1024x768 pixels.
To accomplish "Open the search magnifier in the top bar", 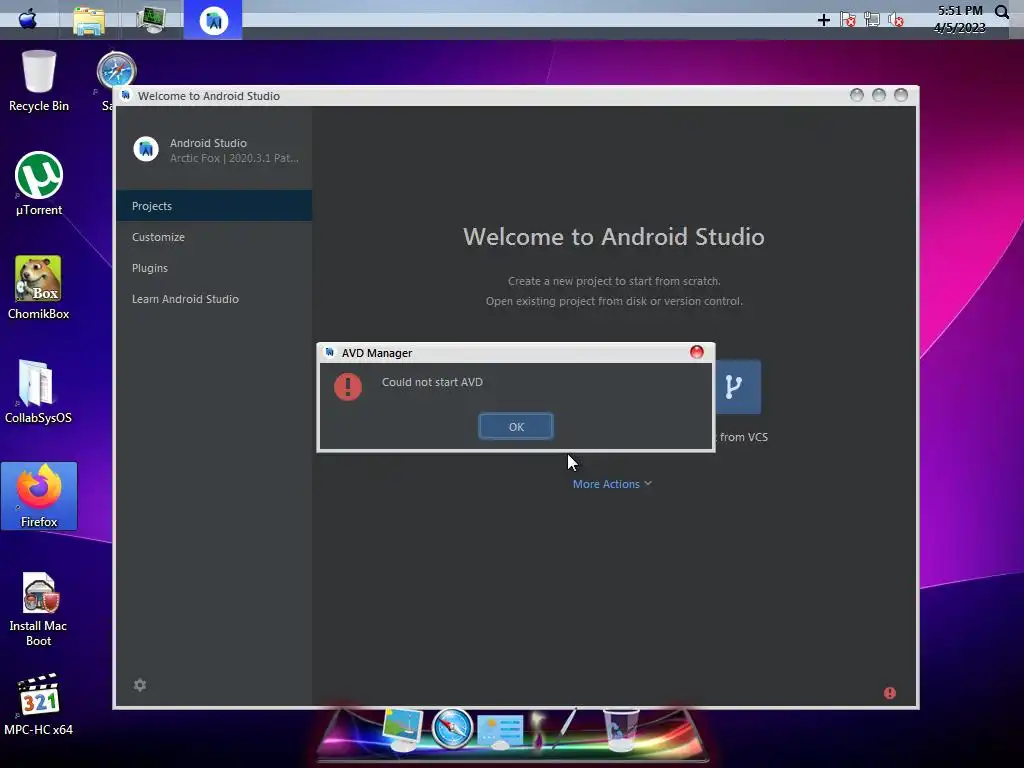I will click(1002, 12).
